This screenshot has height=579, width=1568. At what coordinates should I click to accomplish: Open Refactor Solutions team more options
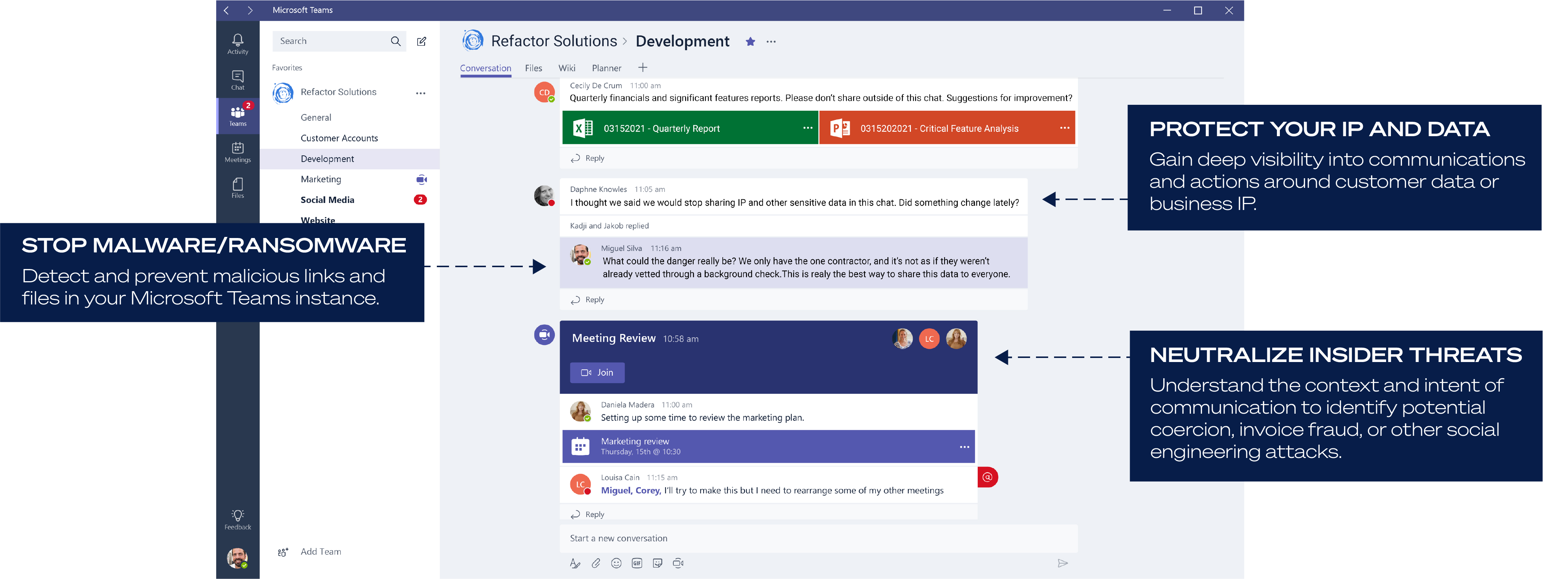421,93
